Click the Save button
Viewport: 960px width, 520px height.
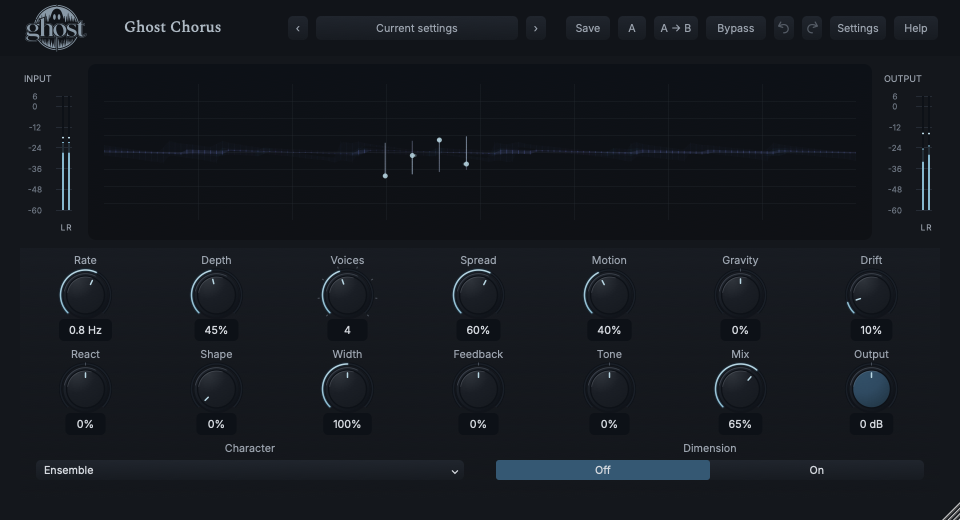tap(588, 28)
